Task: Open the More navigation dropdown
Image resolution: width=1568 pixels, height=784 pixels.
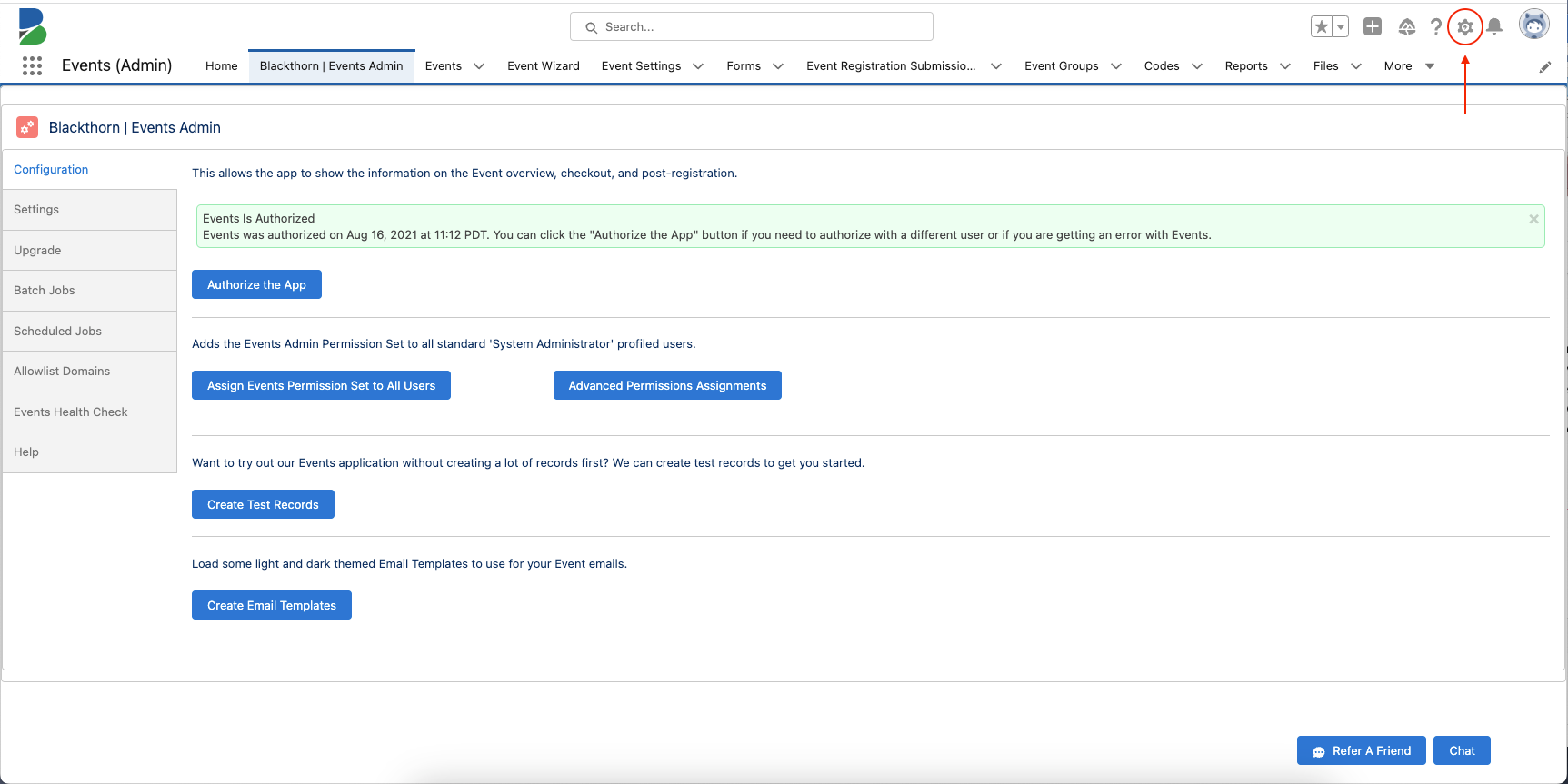Action: point(1409,66)
